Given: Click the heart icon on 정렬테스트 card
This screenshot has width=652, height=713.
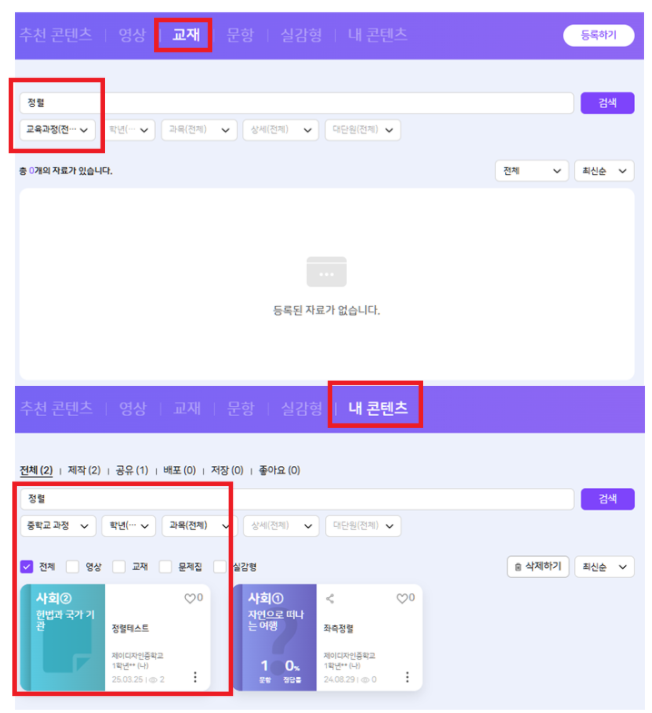Looking at the screenshot, I should point(190,598).
